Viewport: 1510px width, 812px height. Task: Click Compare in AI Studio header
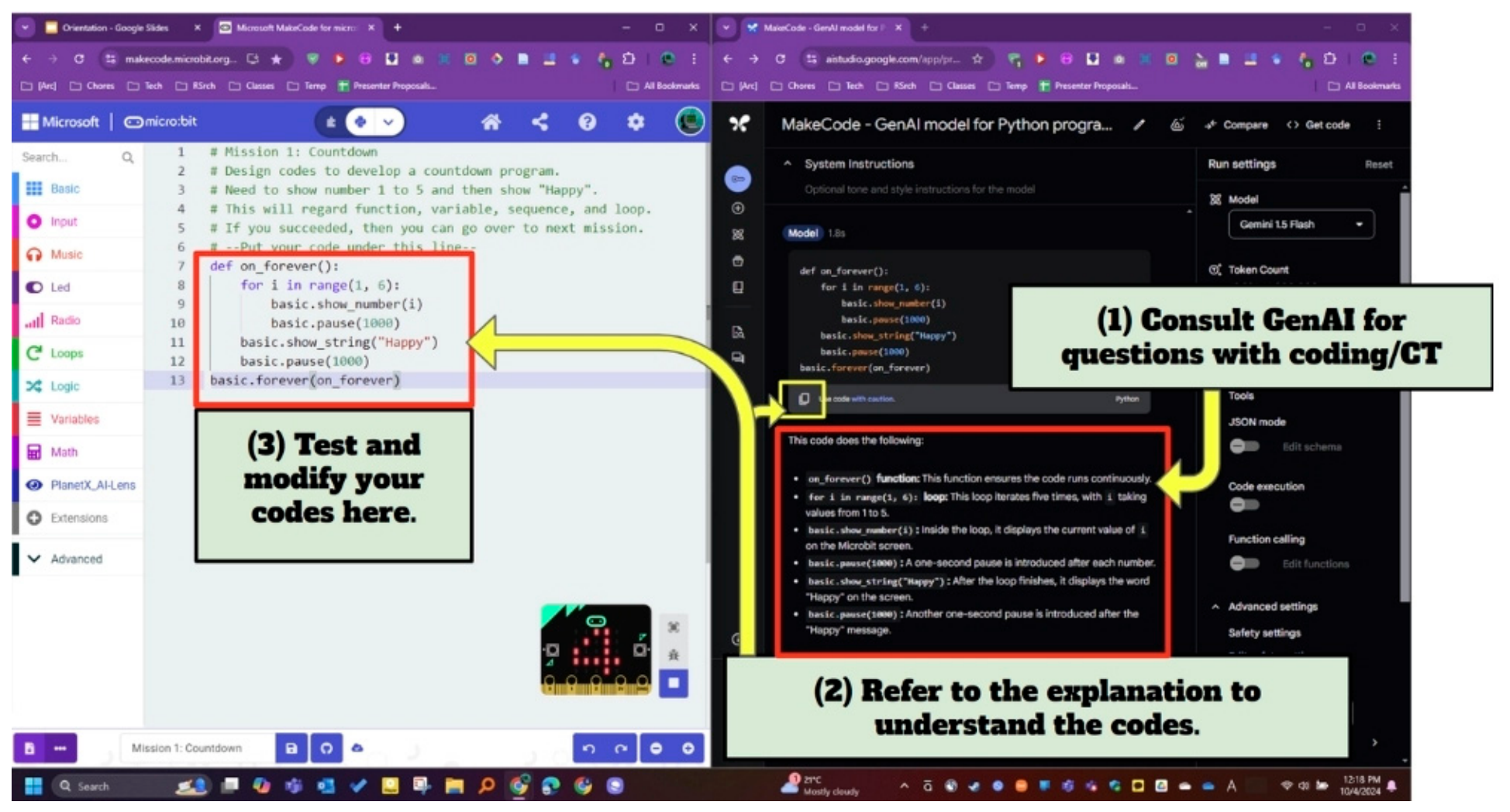coord(1236,125)
